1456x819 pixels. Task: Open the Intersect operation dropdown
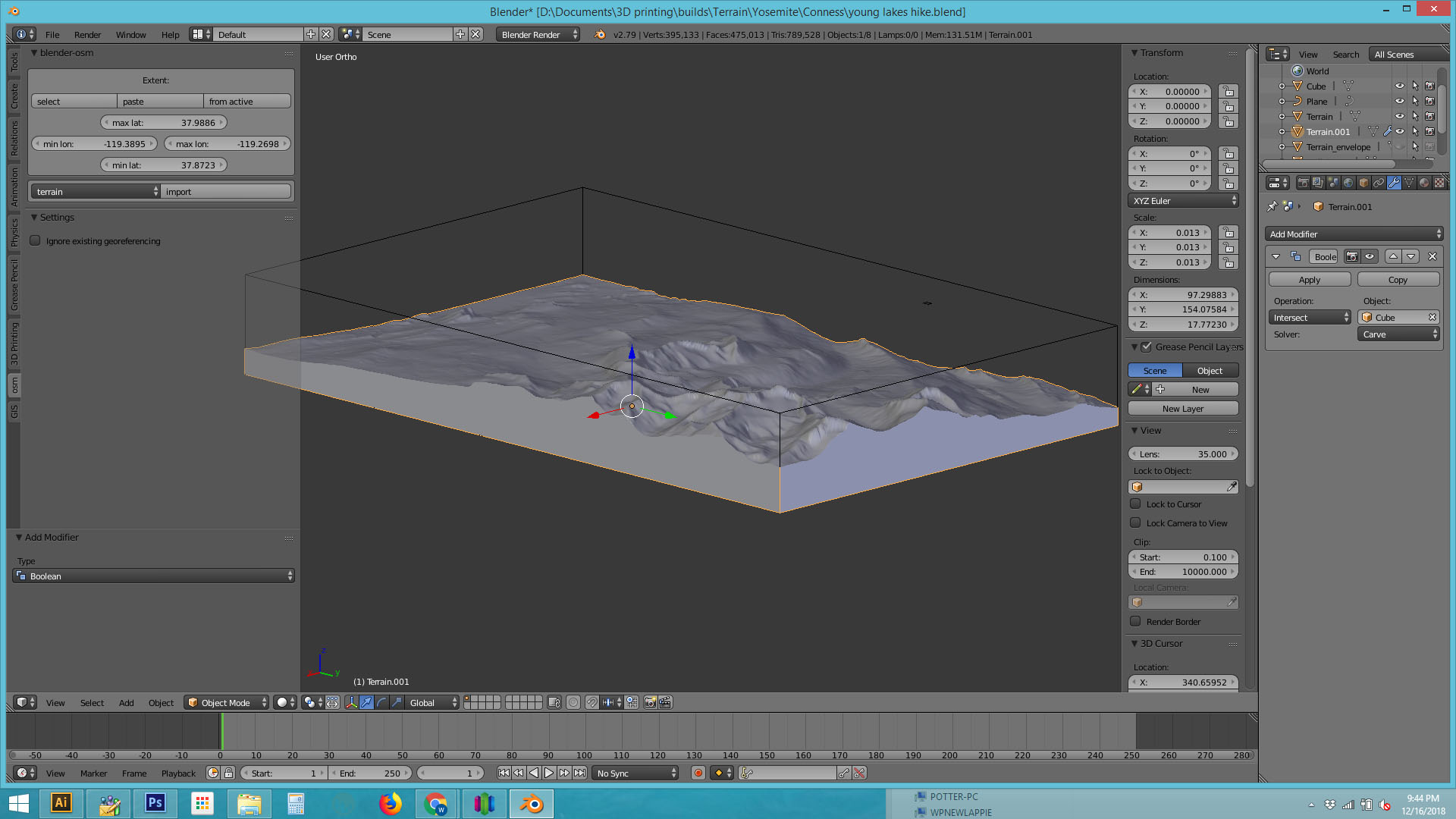pyautogui.click(x=1310, y=318)
